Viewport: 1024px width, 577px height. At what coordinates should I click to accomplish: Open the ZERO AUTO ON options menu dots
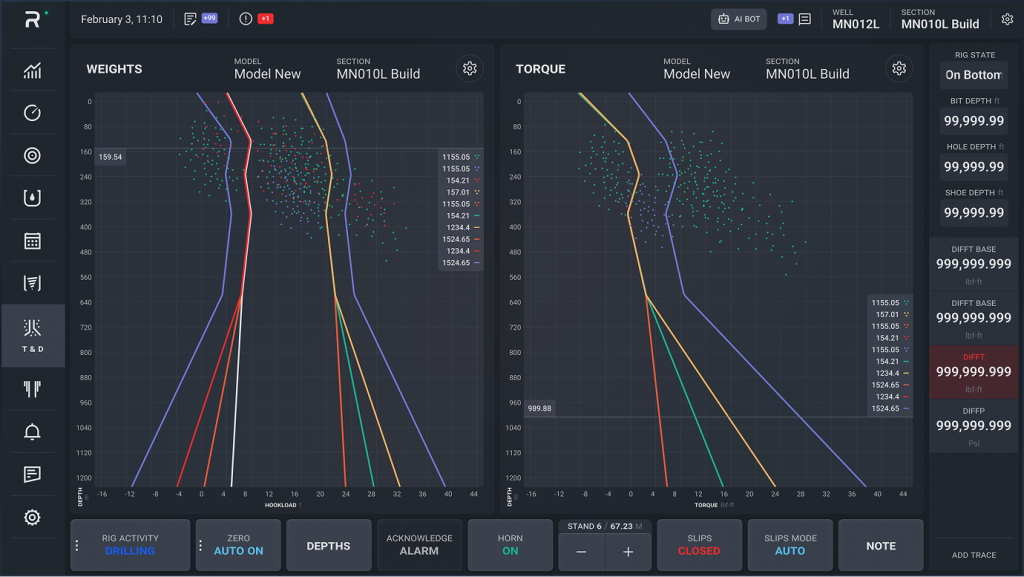[200, 545]
